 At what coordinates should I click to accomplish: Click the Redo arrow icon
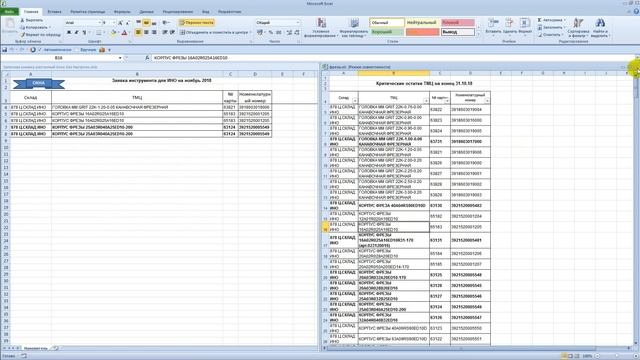(x=22, y=50)
